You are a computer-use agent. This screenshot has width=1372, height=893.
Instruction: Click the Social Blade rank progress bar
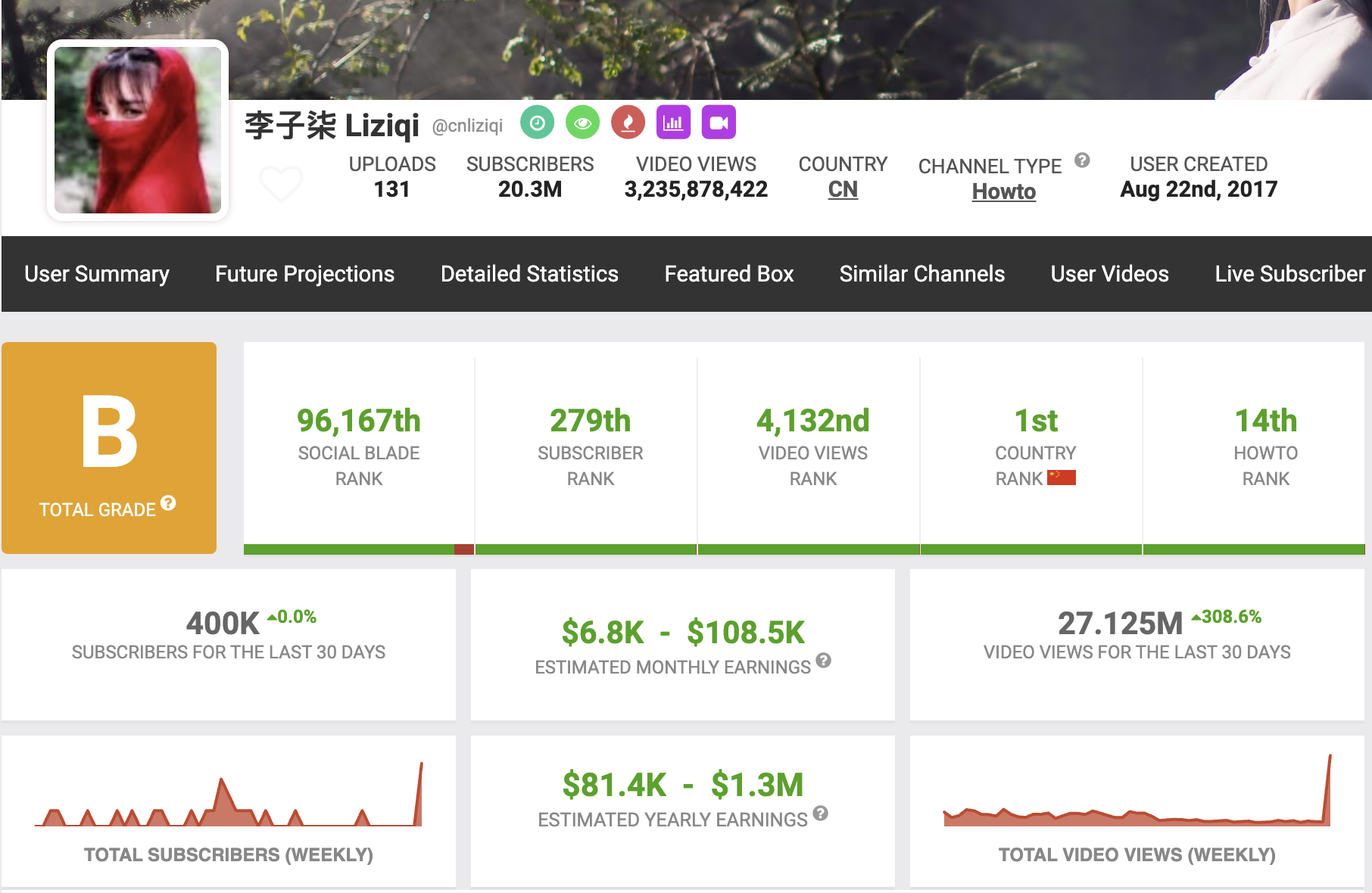click(x=359, y=549)
